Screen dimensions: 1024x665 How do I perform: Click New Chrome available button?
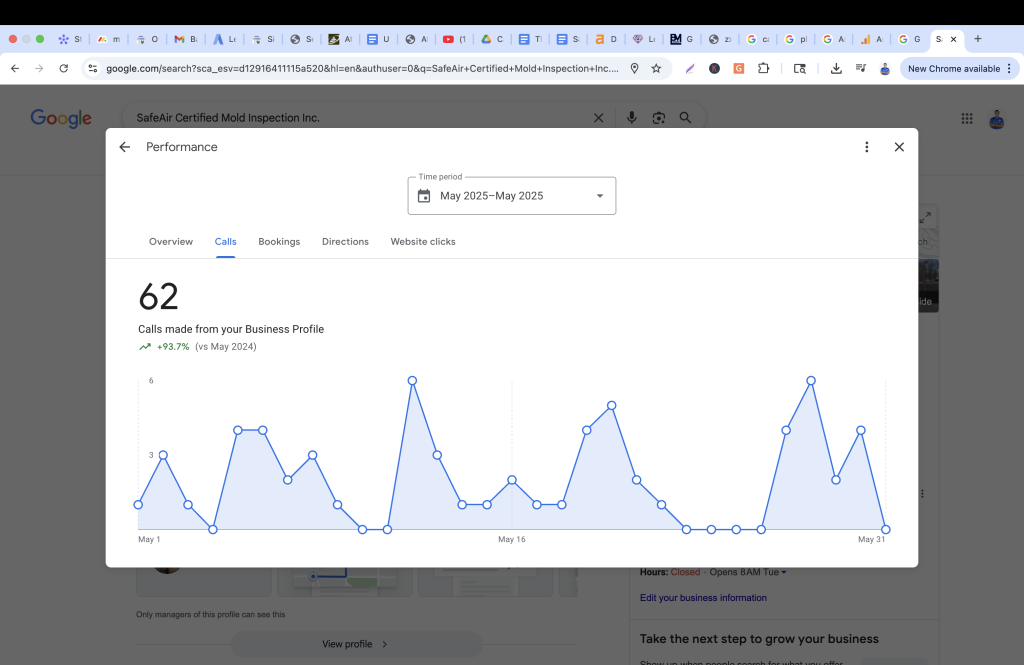pyautogui.click(x=953, y=69)
